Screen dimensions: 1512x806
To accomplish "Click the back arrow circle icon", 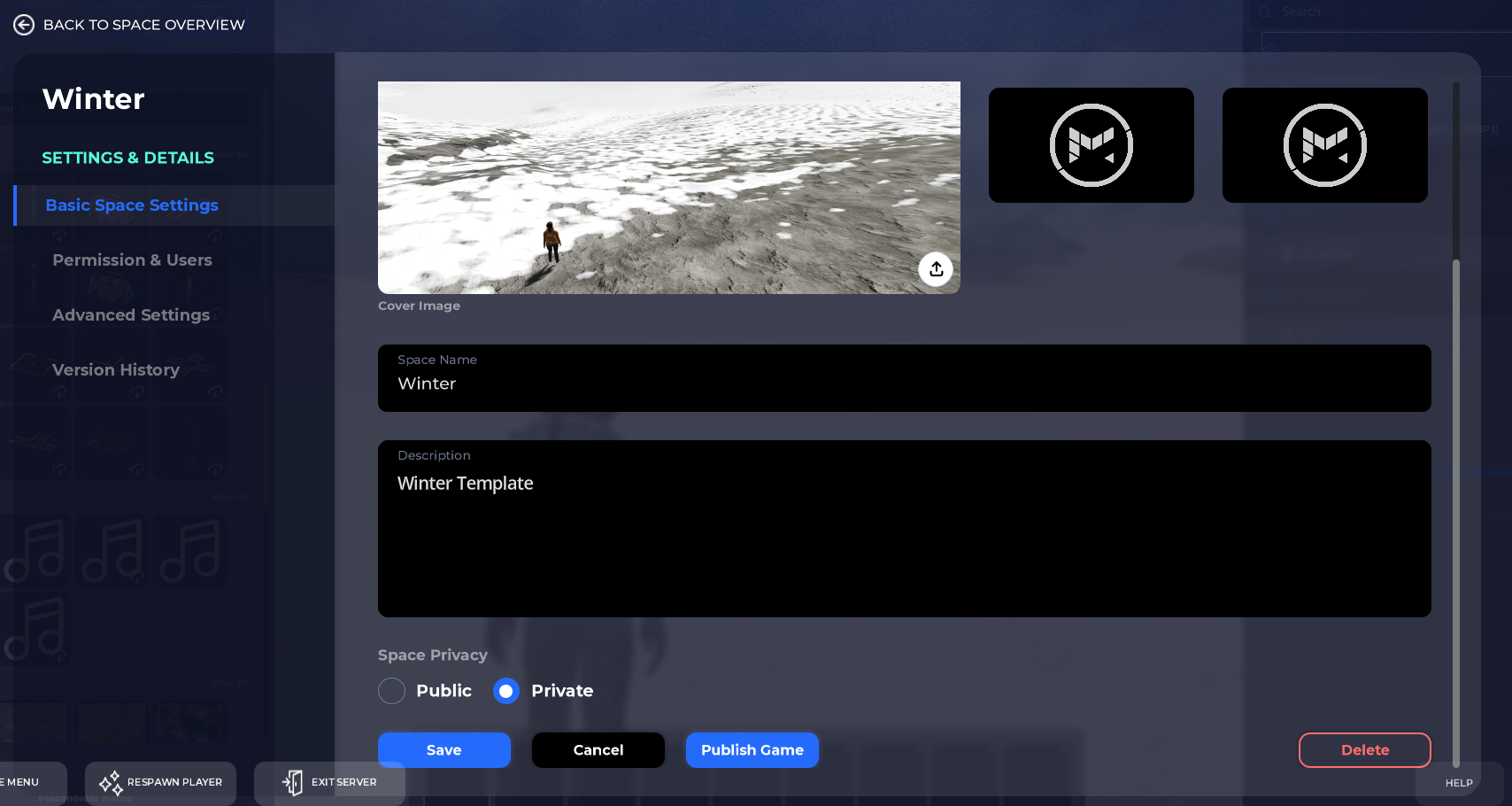I will tap(24, 24).
